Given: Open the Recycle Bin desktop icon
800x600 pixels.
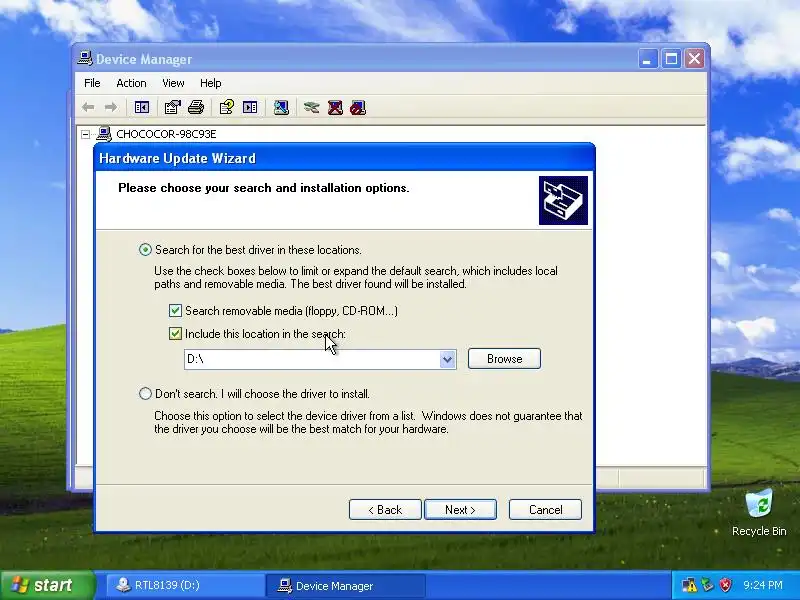Looking at the screenshot, I should pyautogui.click(x=759, y=513).
